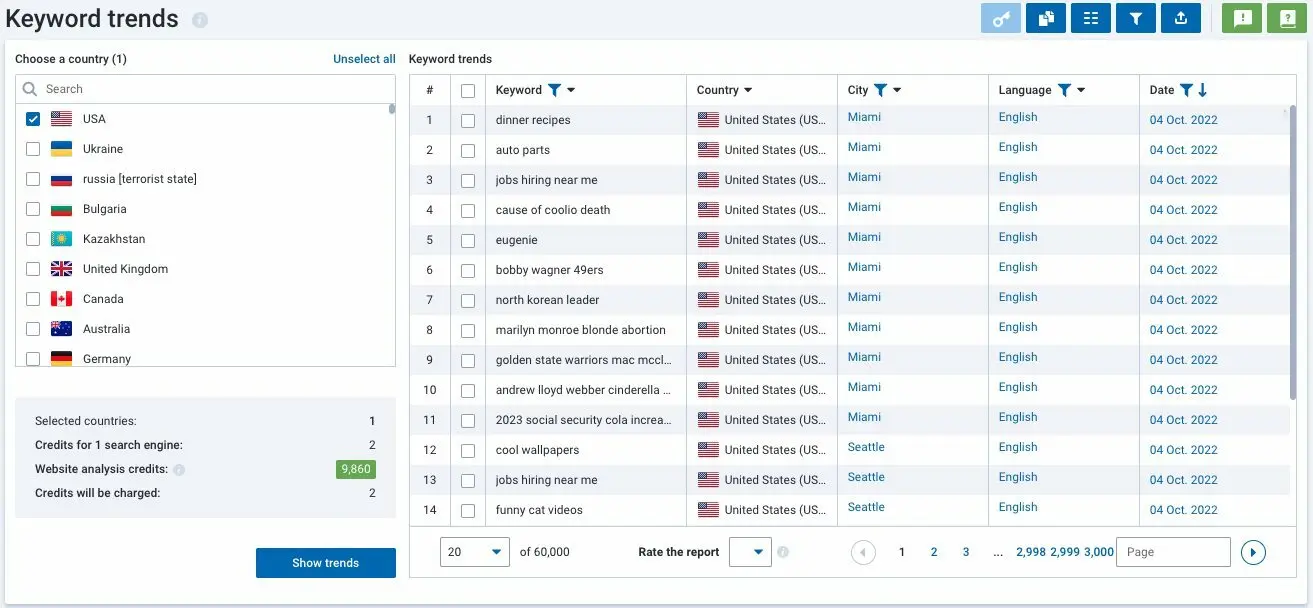1313x608 pixels.
Task: Click the Unselect all link
Action: 363,58
